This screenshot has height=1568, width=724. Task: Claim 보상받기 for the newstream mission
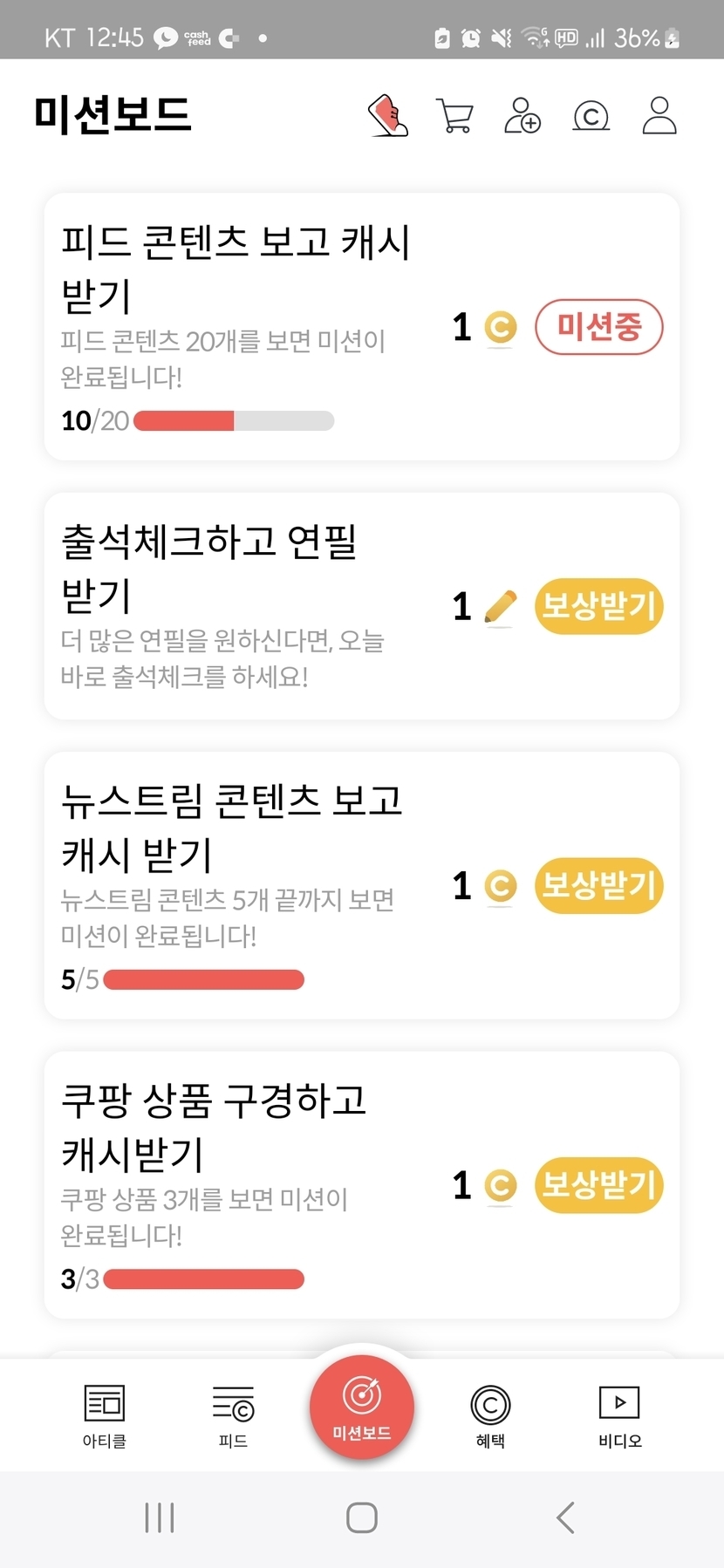point(598,885)
